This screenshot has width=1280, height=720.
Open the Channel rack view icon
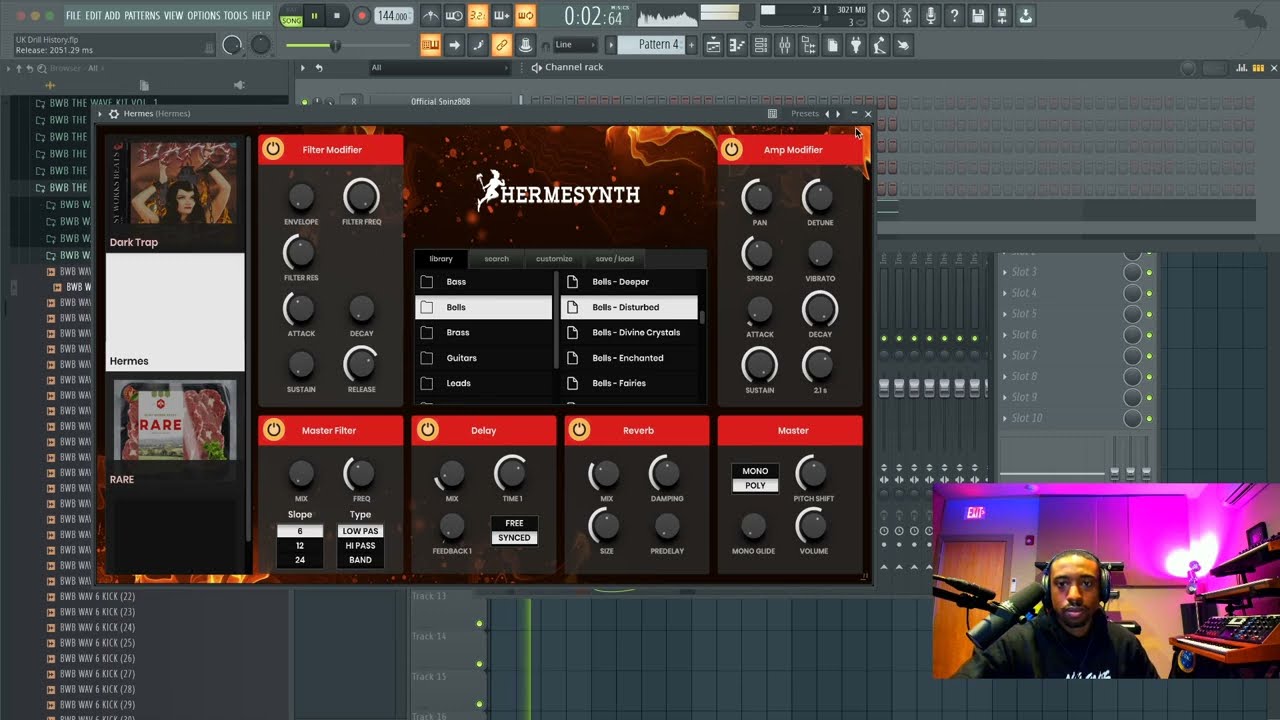pyautogui.click(x=761, y=45)
